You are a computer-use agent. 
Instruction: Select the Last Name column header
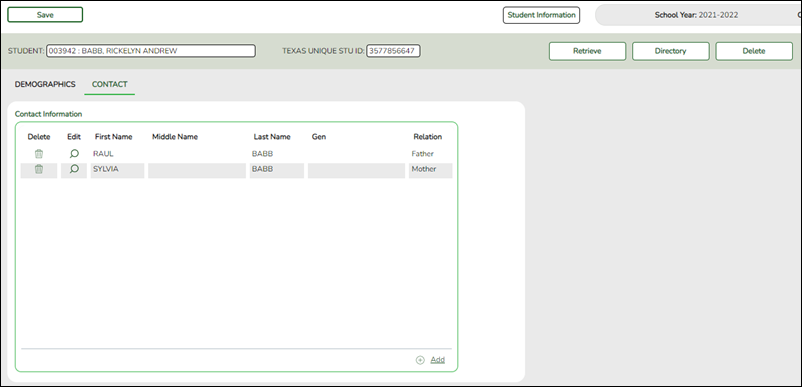tap(272, 137)
